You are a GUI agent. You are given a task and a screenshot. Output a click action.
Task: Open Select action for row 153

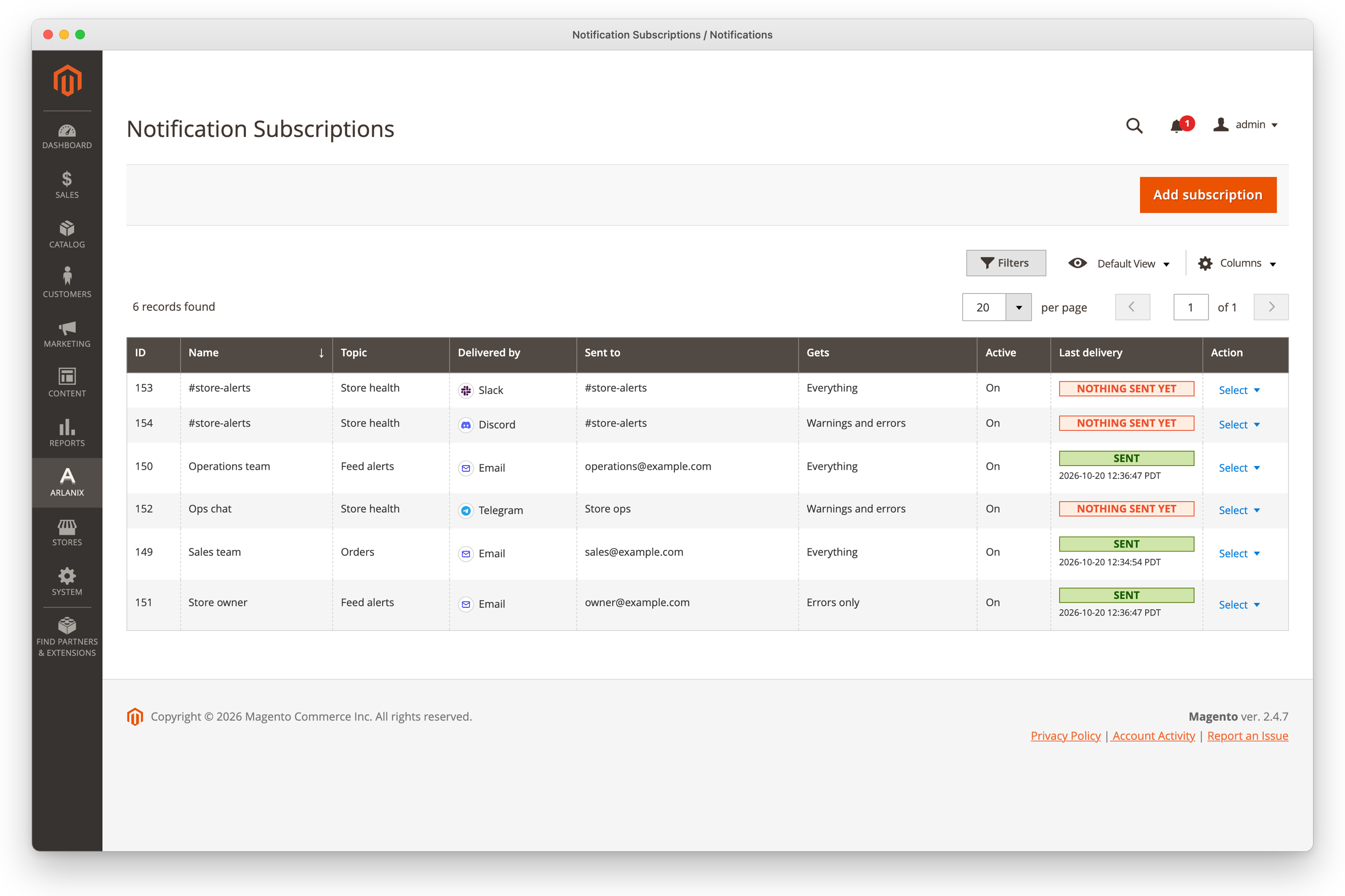(x=1239, y=390)
